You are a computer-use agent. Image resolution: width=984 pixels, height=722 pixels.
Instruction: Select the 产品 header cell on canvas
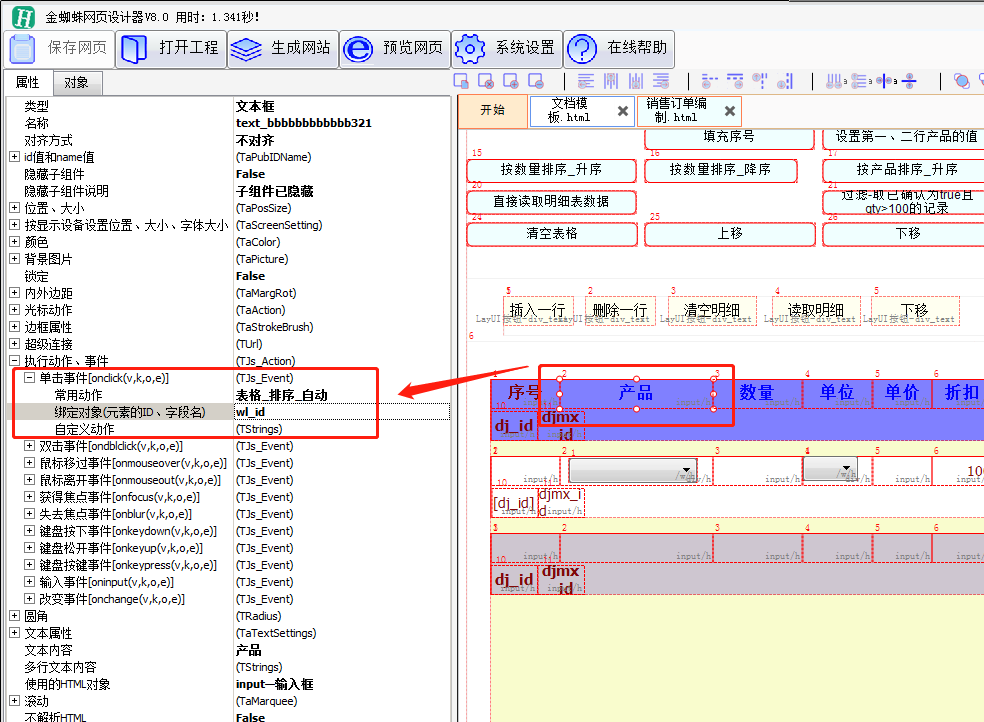pos(636,393)
